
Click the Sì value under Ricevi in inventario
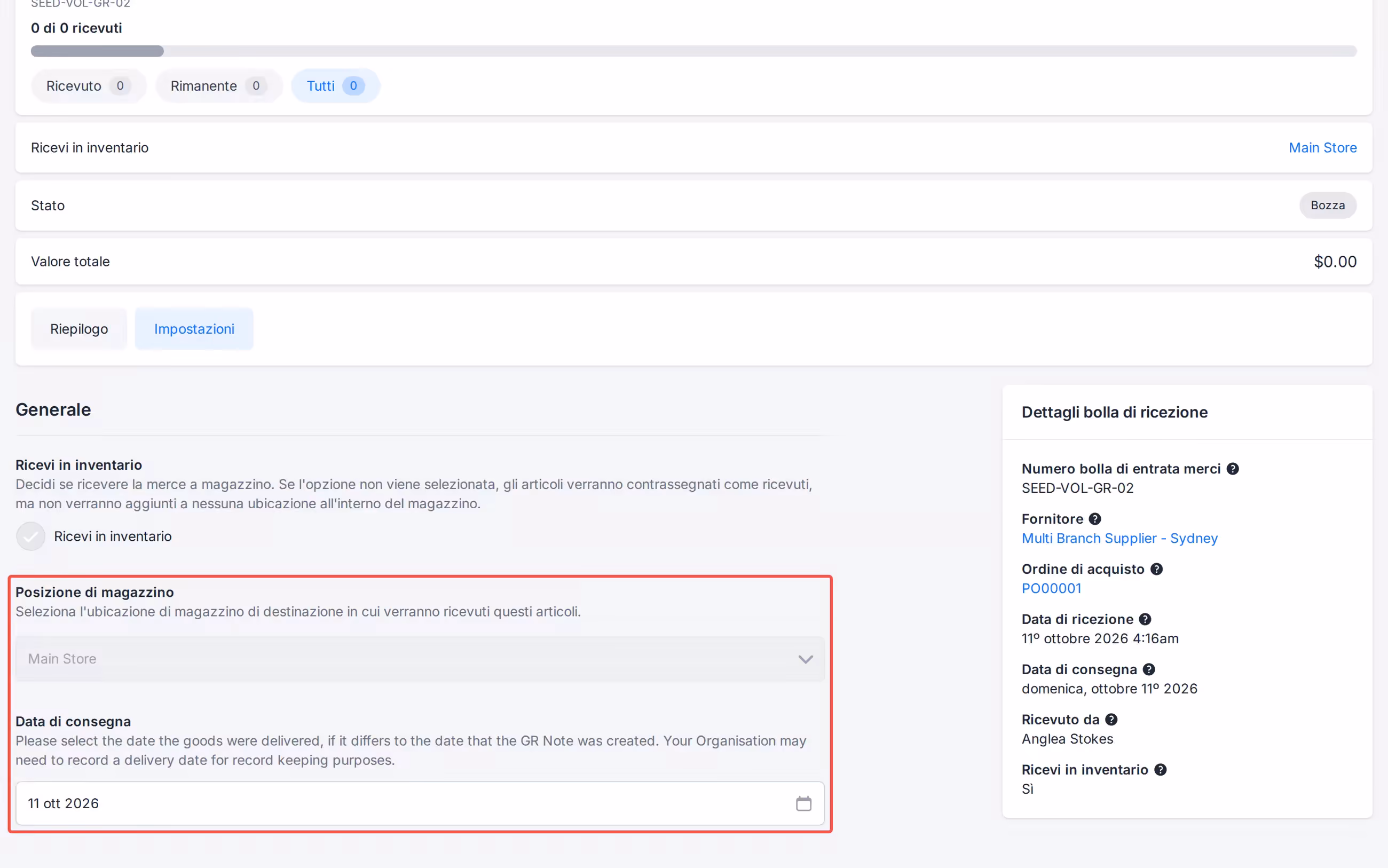point(1028,789)
